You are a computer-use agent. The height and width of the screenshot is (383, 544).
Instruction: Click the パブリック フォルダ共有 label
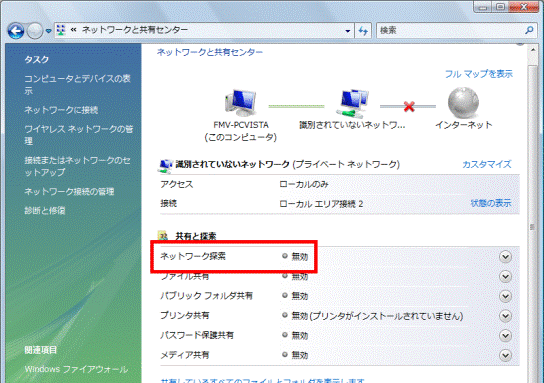206,296
